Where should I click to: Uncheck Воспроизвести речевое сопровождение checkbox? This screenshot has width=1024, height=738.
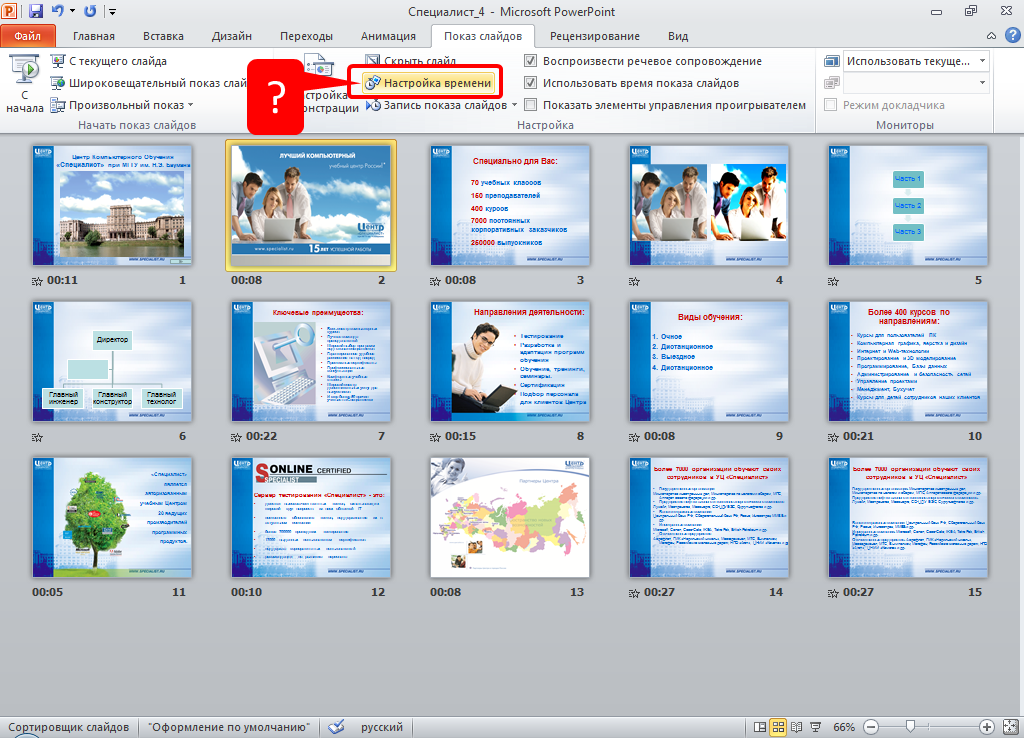(x=531, y=61)
